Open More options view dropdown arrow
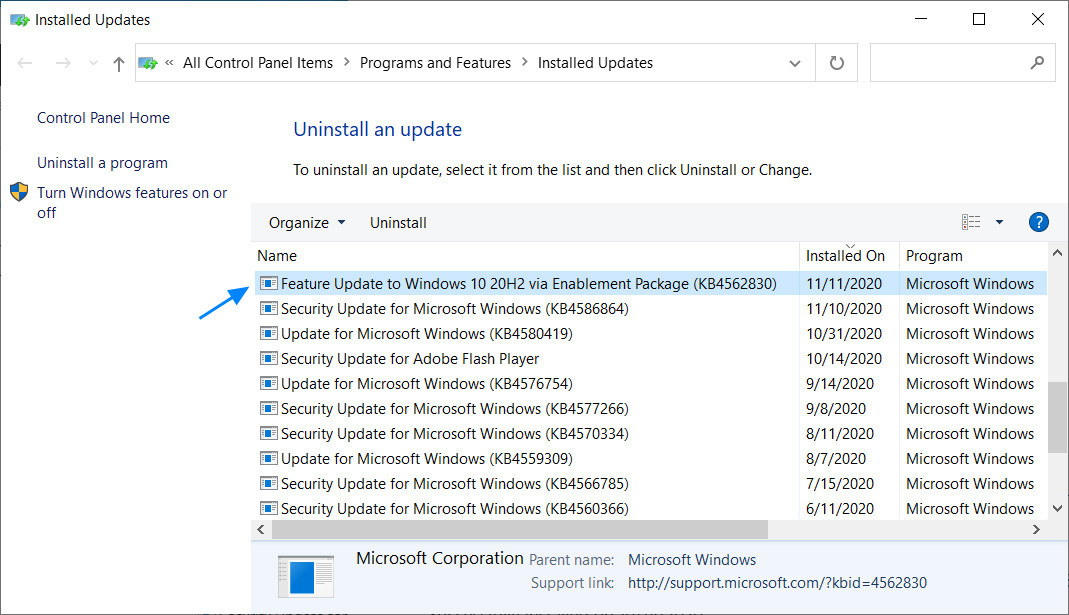 tap(999, 222)
